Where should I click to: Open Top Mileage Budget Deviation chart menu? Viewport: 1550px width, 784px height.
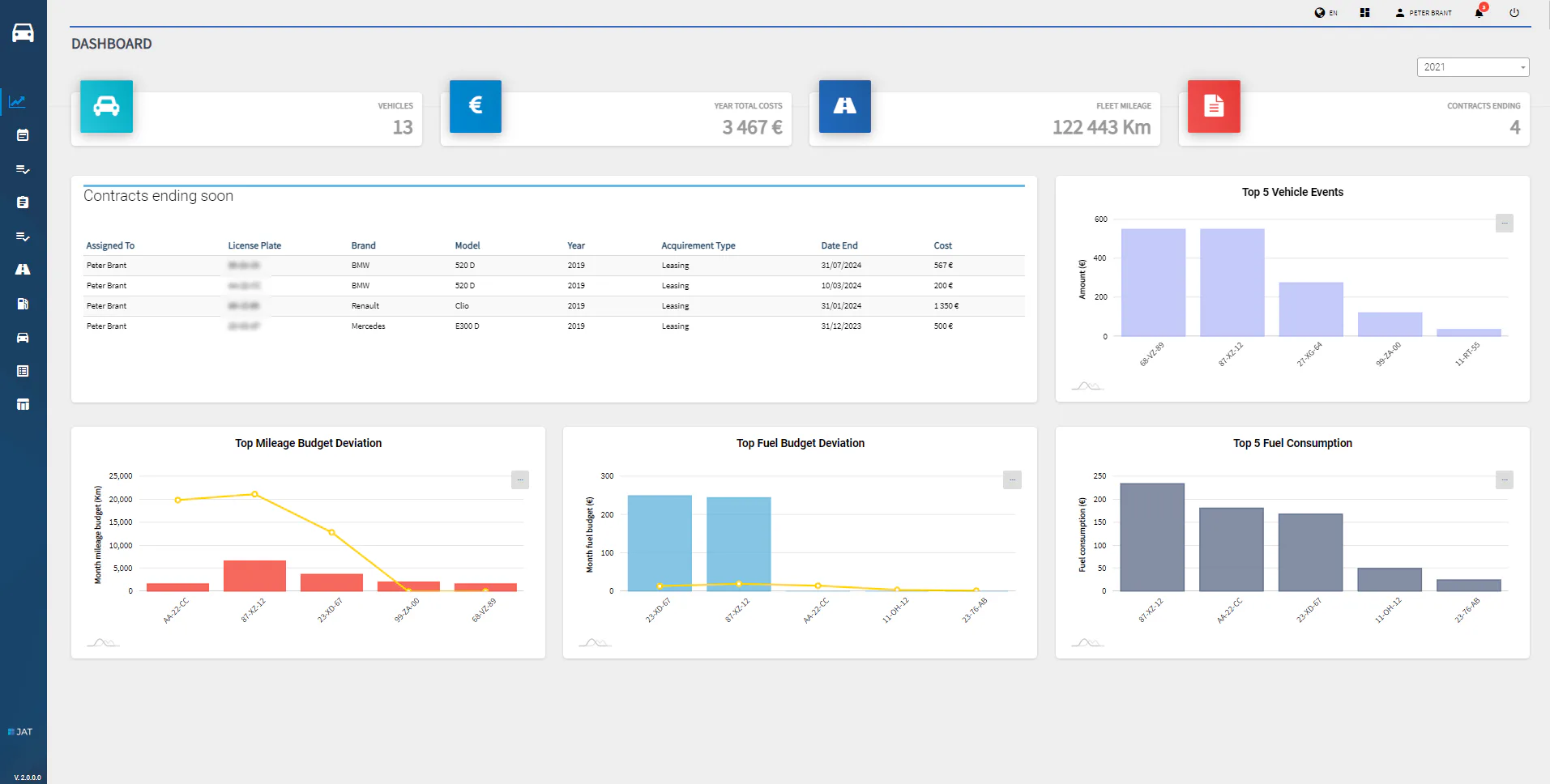coord(520,479)
